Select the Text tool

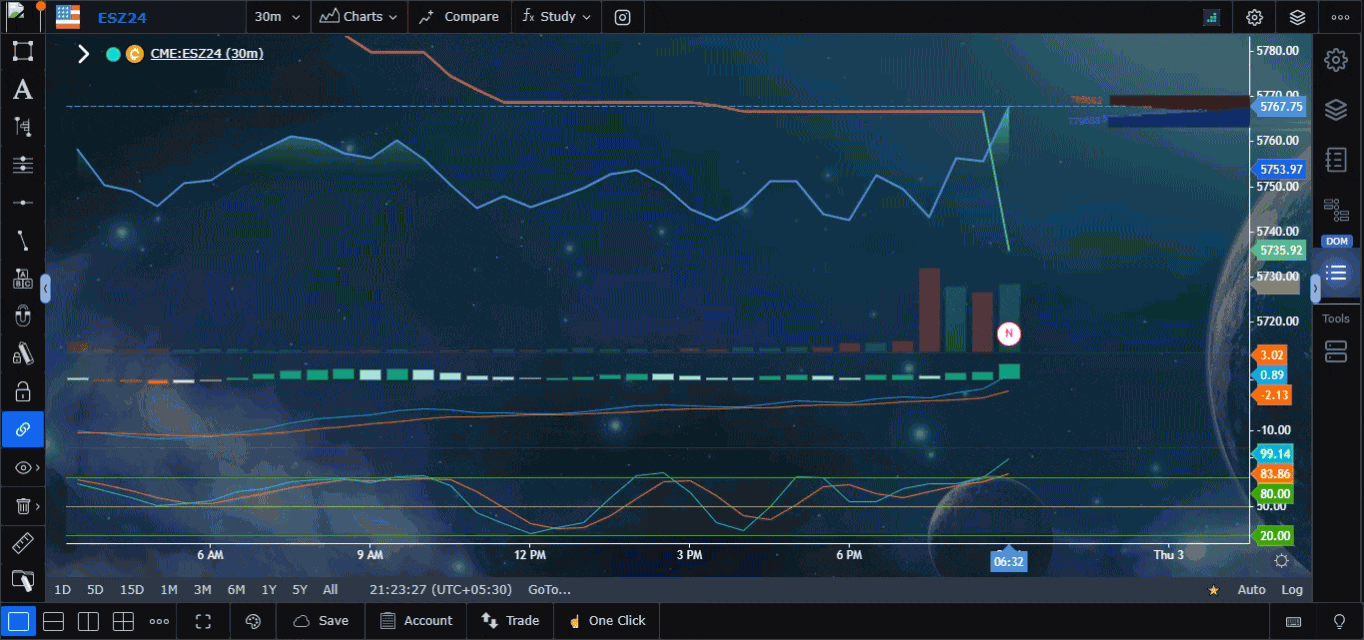(22, 89)
